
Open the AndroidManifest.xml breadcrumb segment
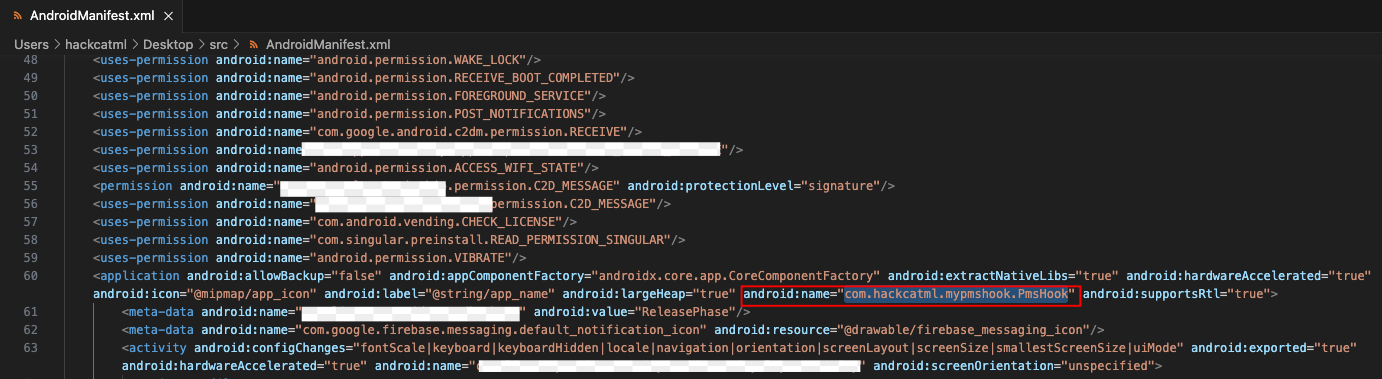tap(327, 45)
